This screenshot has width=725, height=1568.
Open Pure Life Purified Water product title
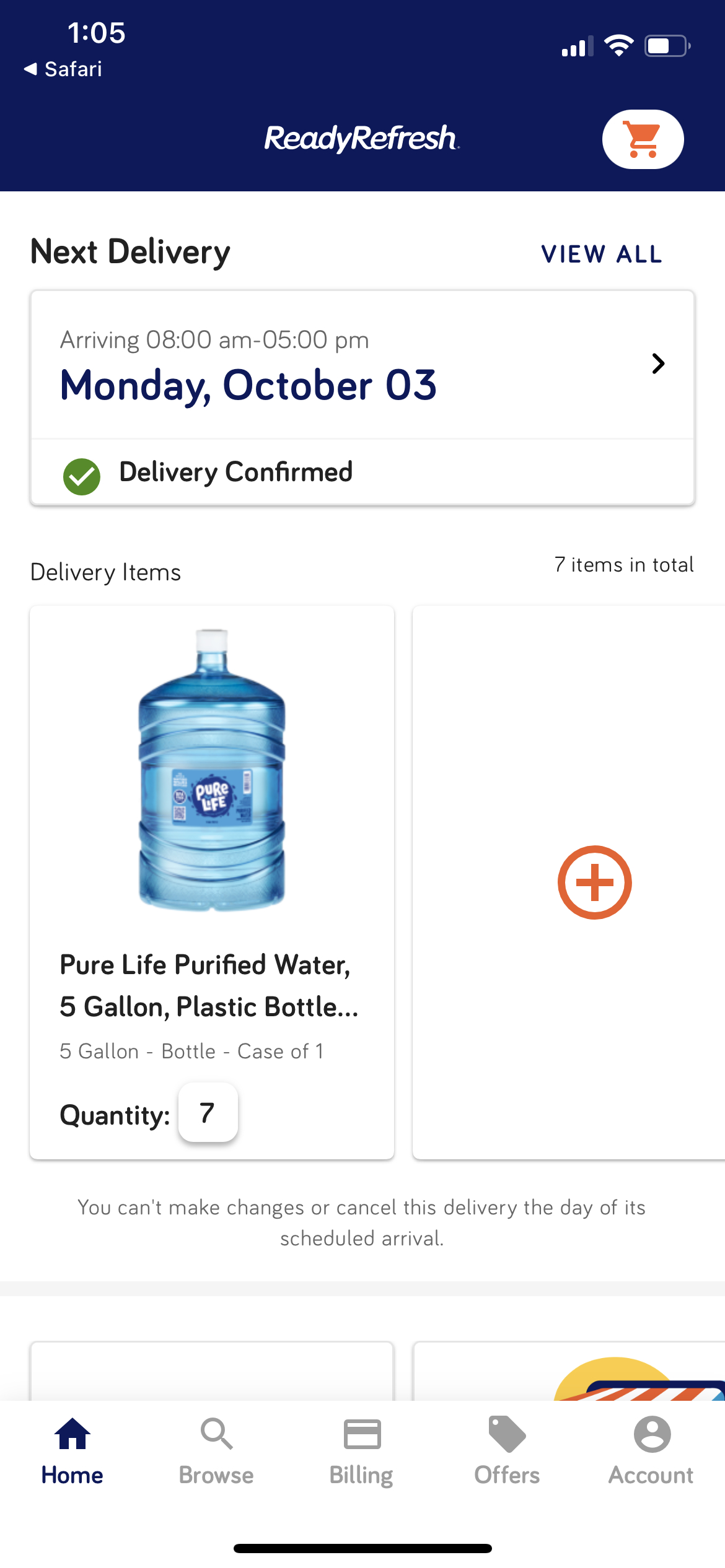tap(209, 985)
